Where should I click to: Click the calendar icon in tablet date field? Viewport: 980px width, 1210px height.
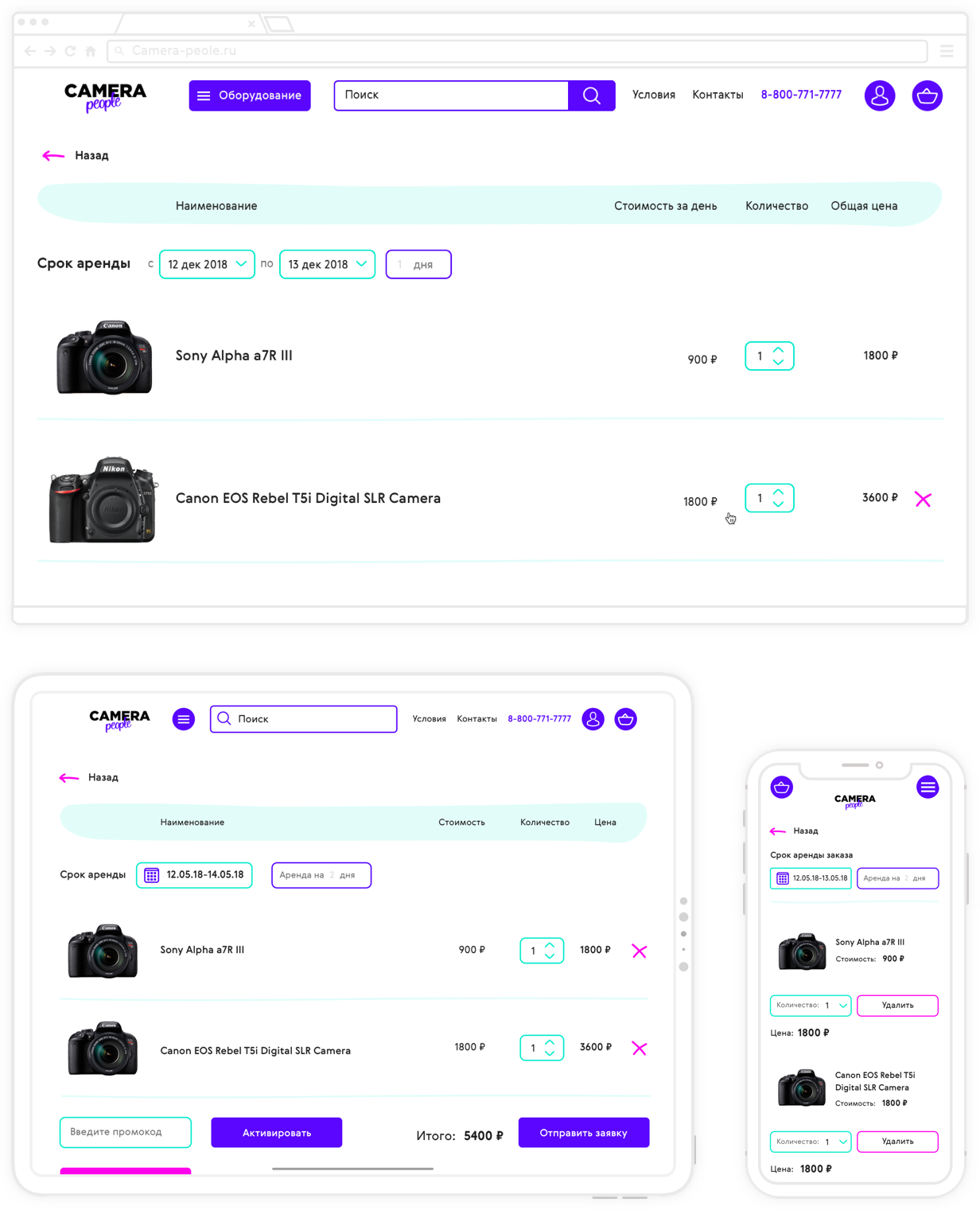[152, 875]
